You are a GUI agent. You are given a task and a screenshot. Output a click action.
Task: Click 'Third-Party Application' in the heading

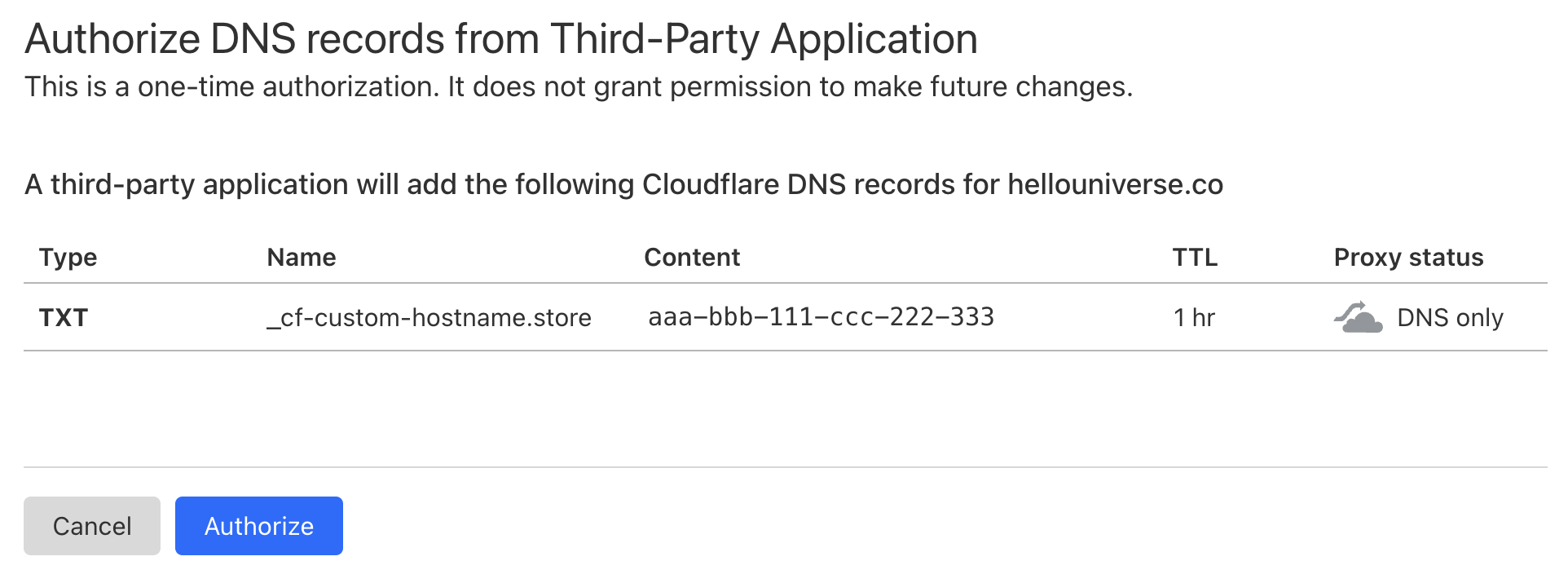coord(764,39)
